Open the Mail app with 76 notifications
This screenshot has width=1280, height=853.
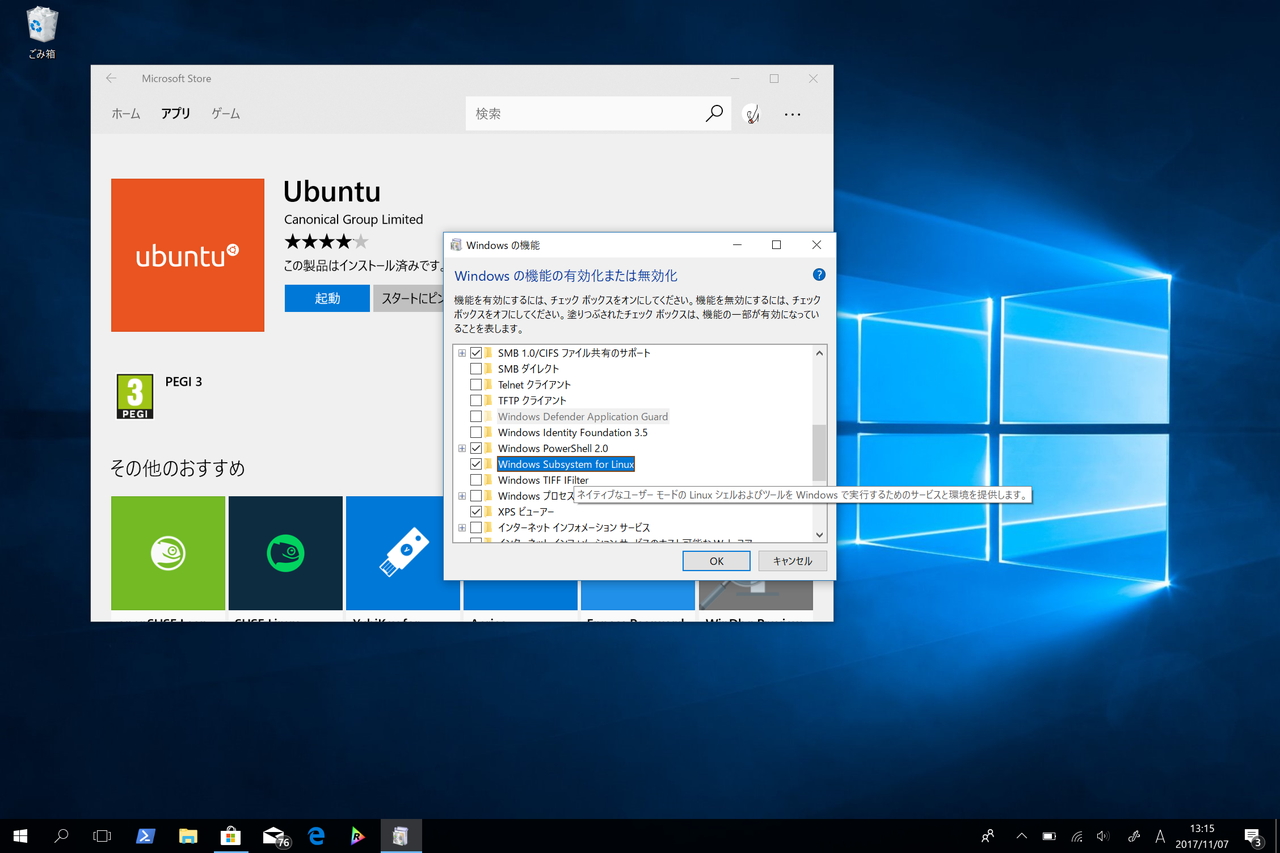click(273, 836)
